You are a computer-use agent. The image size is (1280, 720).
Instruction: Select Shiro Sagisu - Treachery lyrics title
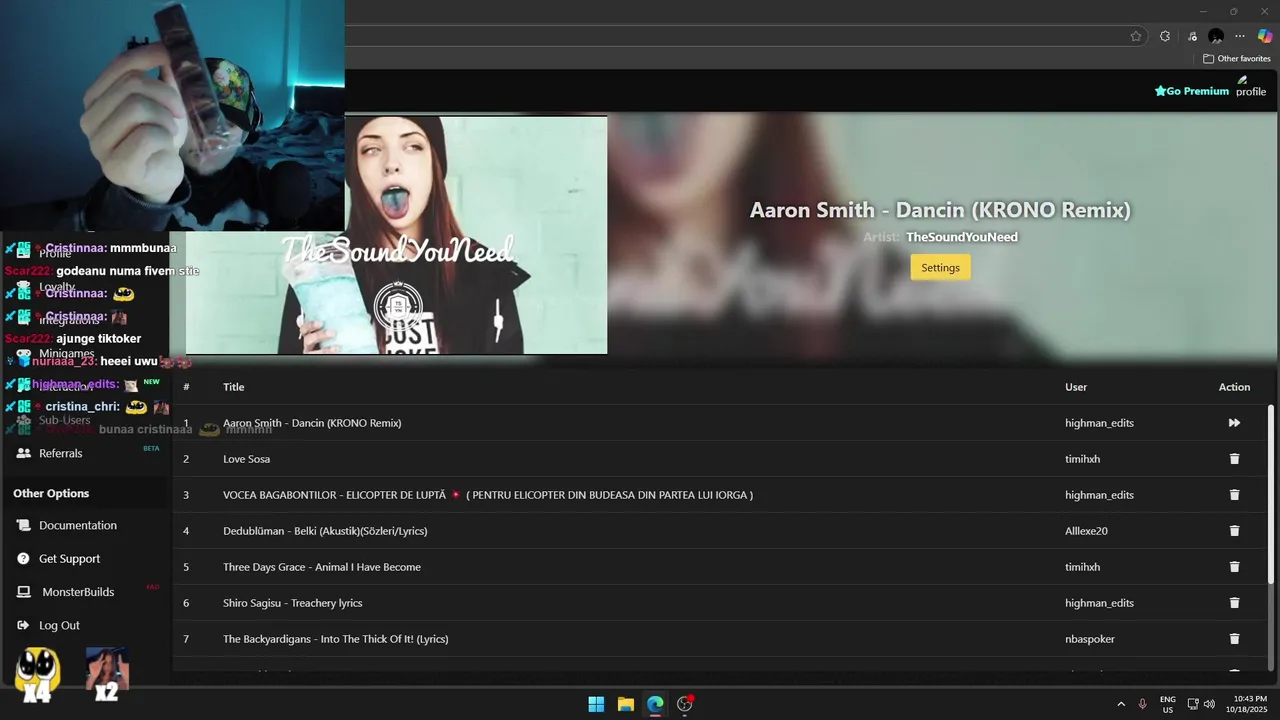[x=293, y=603]
